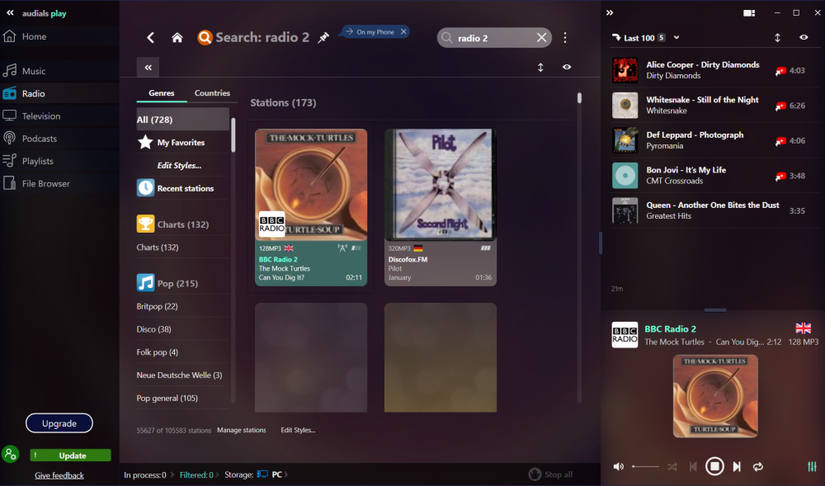The image size is (825, 486).
Task: Click the Upgrade button
Action: pos(59,423)
